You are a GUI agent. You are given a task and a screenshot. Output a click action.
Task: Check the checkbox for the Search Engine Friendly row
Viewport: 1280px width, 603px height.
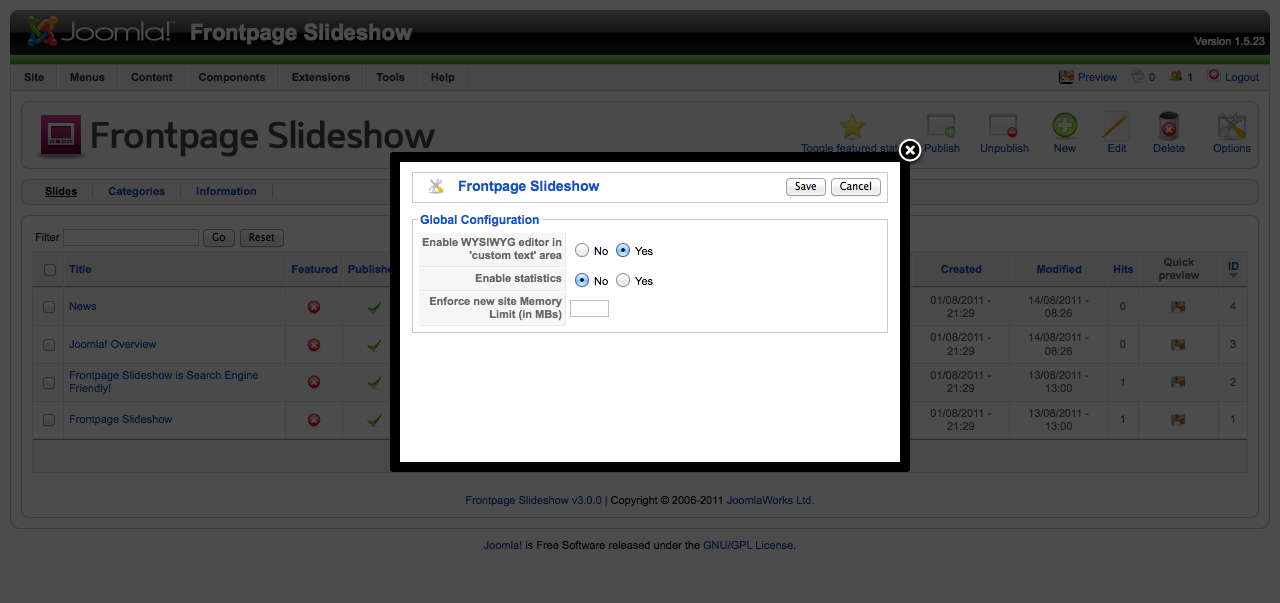coord(49,382)
